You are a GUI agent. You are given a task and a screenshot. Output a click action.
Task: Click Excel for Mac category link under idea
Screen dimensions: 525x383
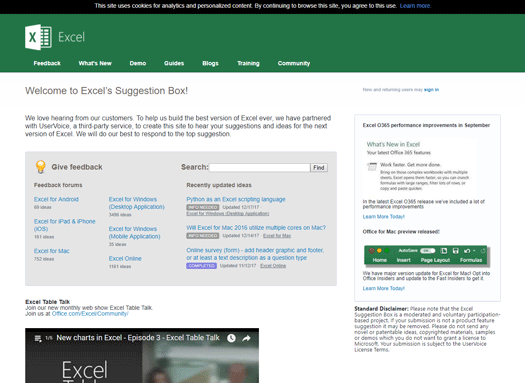pos(277,236)
